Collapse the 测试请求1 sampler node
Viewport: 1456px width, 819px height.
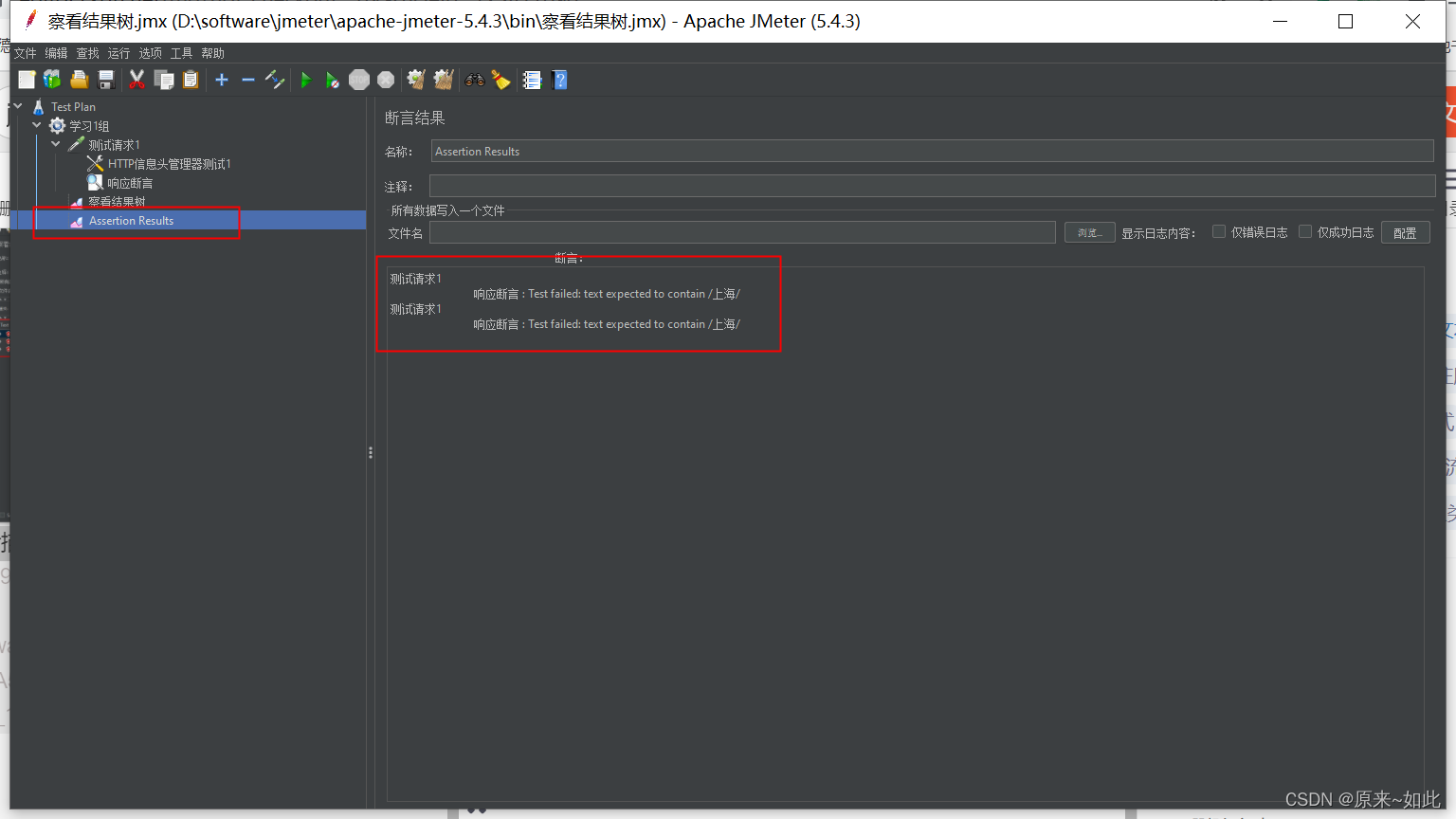(56, 144)
